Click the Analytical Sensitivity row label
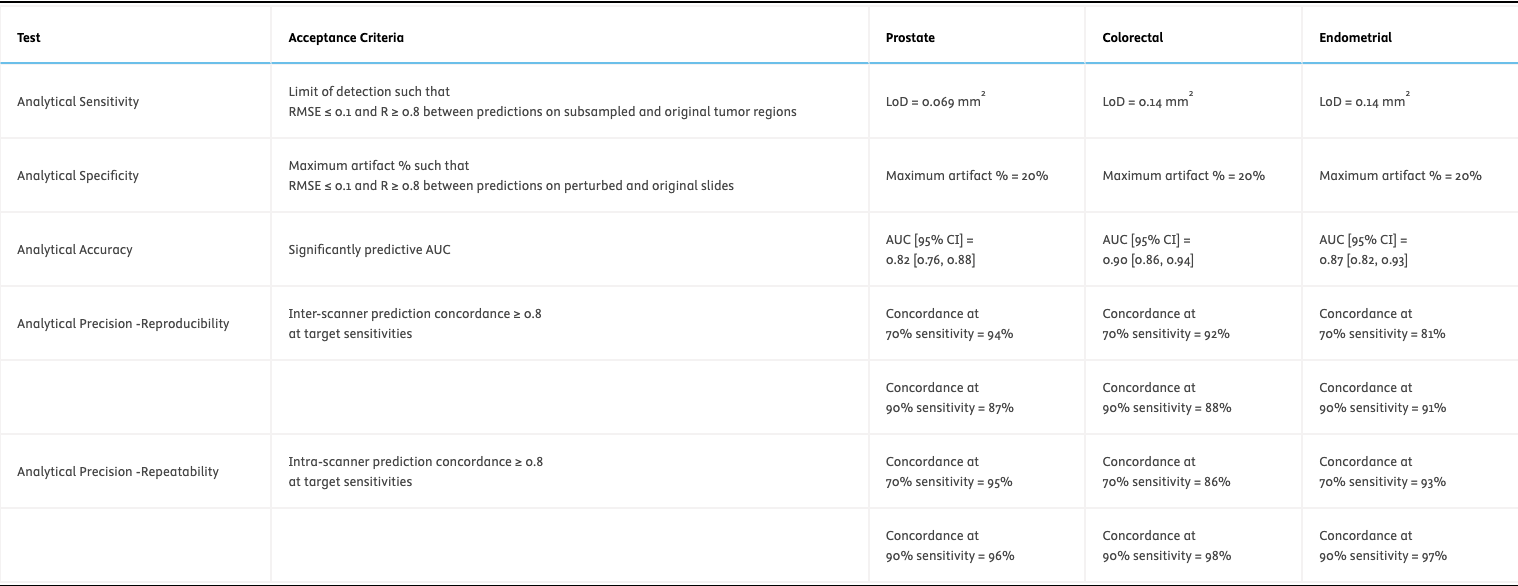The image size is (1518, 586). [78, 102]
